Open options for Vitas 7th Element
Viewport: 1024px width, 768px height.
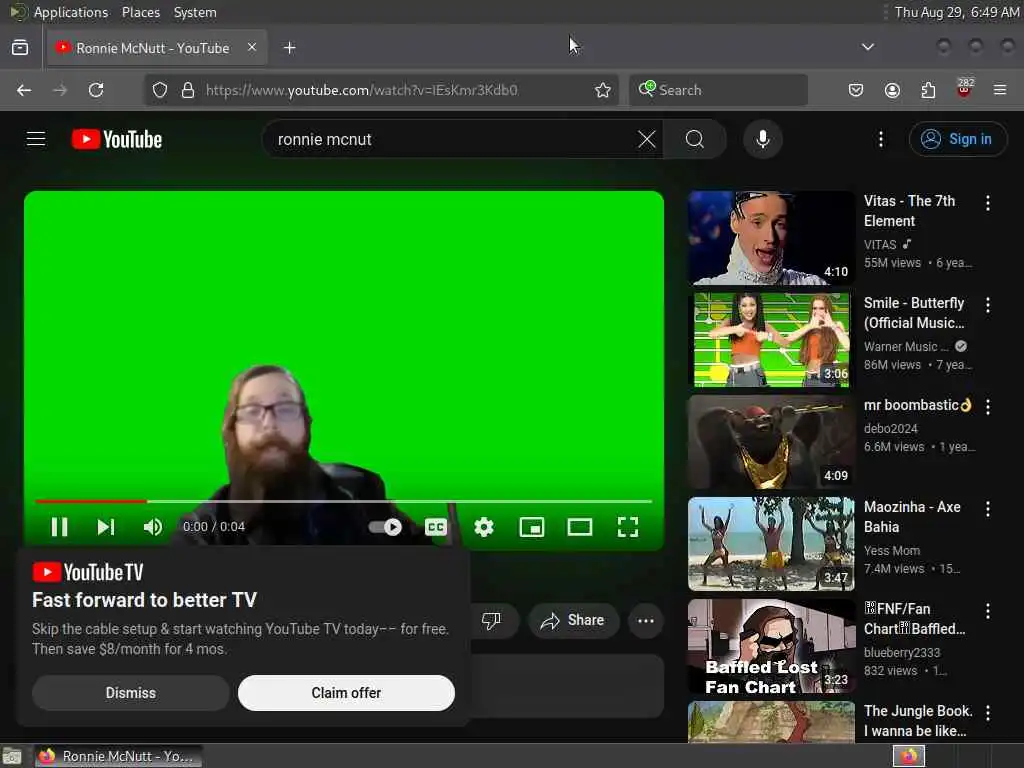988,203
